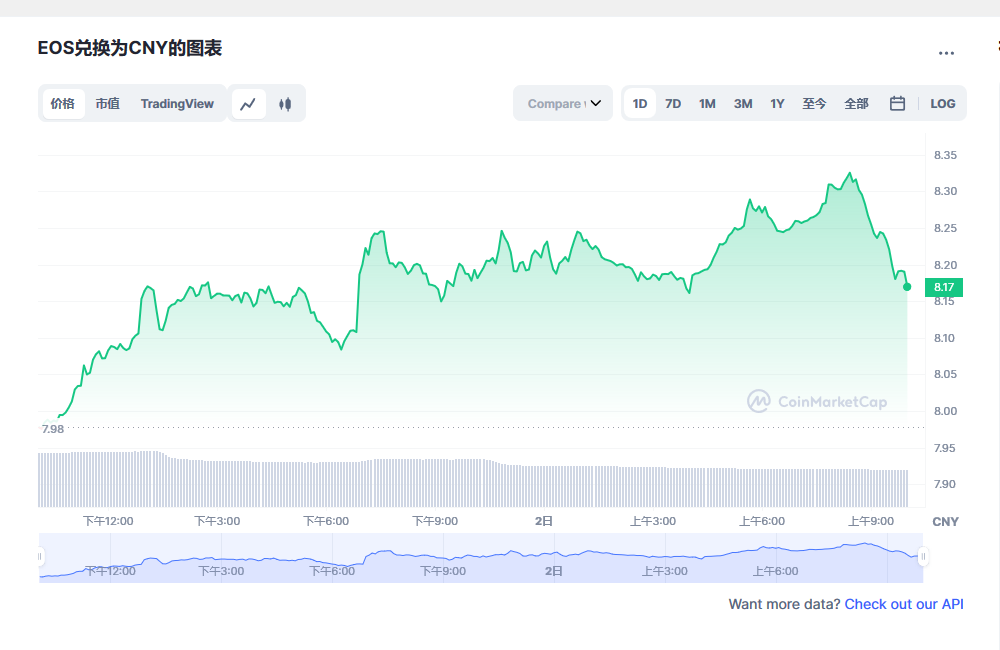The width and height of the screenshot is (1000, 650).
Task: Select the 全部 range option
Action: point(856,103)
